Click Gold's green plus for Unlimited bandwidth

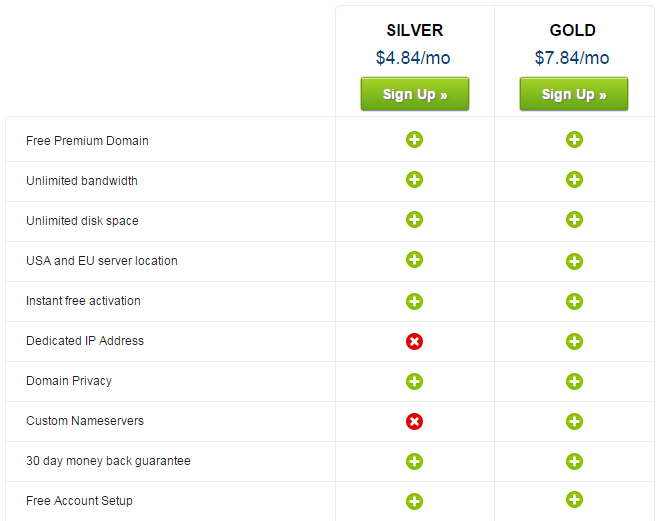(x=574, y=180)
